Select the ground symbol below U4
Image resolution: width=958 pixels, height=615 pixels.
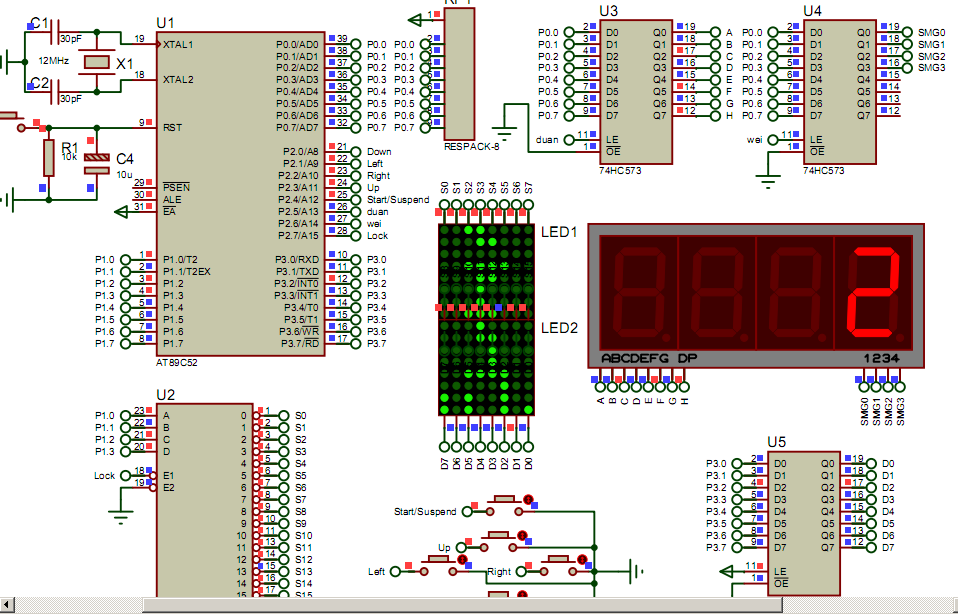[768, 180]
